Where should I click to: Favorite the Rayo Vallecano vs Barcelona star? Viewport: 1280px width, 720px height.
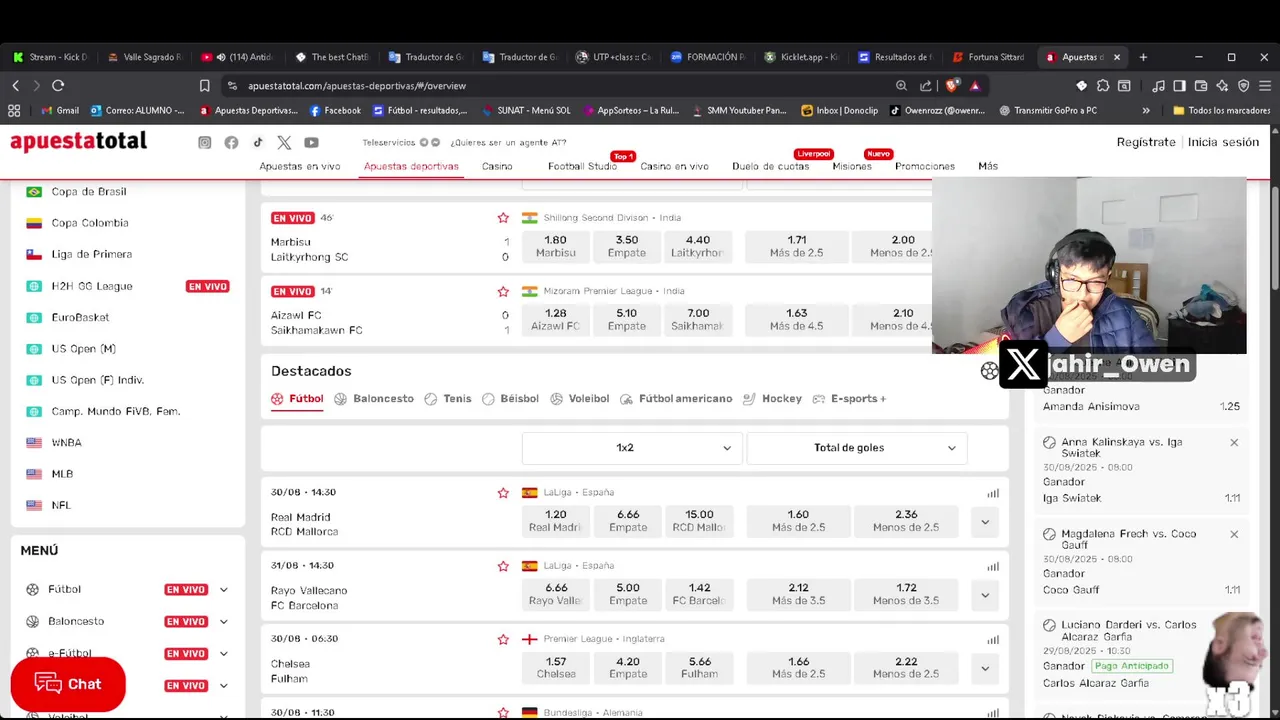point(503,566)
